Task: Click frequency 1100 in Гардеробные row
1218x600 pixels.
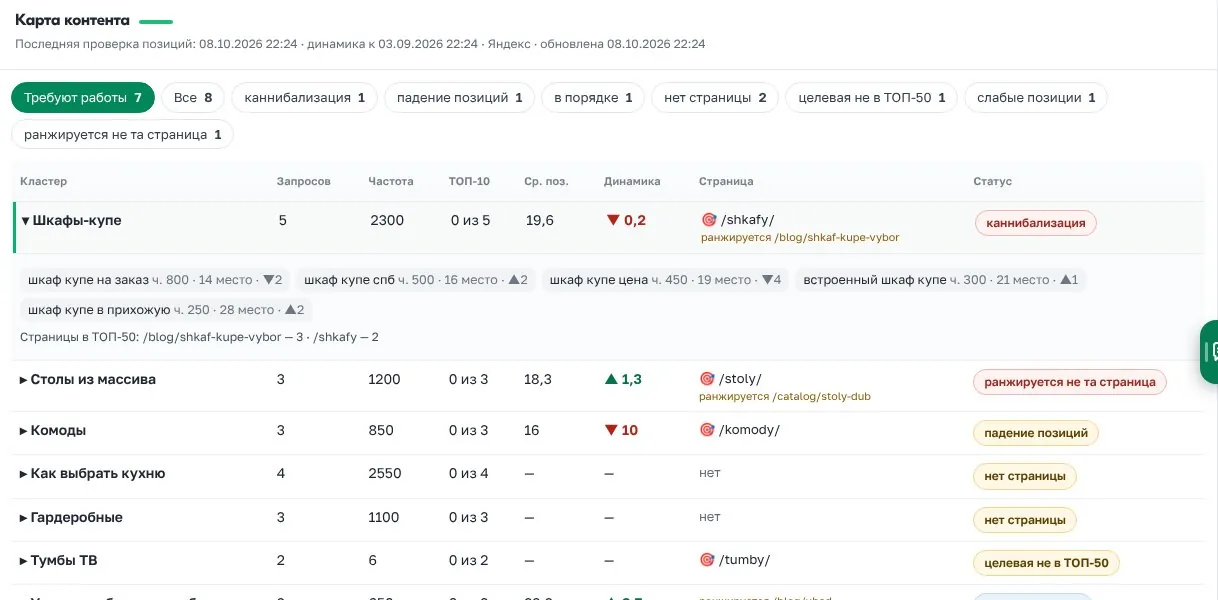Action: click(384, 518)
